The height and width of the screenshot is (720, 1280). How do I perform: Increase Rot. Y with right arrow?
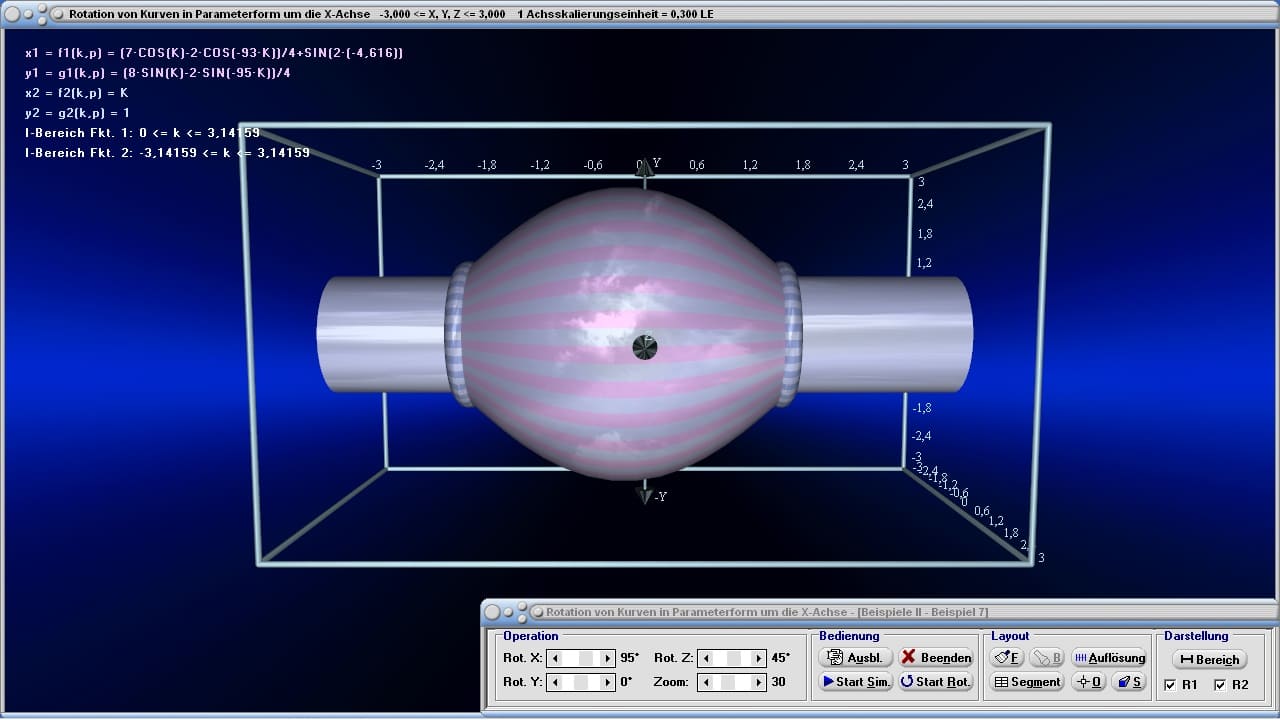point(607,682)
